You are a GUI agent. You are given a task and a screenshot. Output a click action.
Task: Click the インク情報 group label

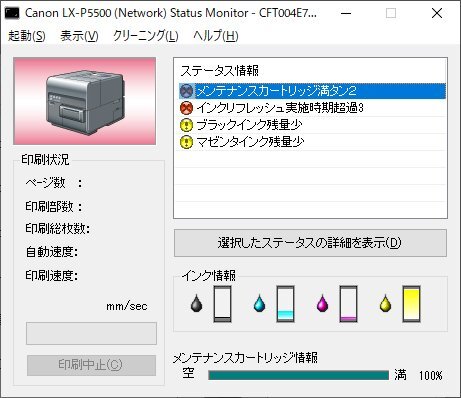tap(209, 276)
